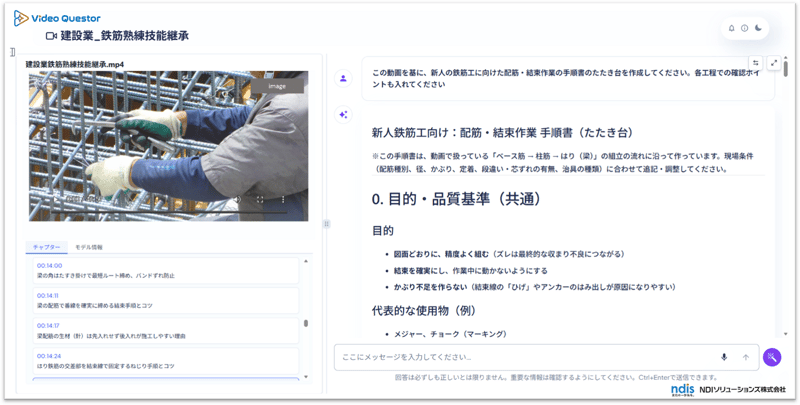Select chapter text 'はり鉄筋の交差部を結束線で固定するねじり手順とコツ'
800x405 pixels.
(106, 366)
